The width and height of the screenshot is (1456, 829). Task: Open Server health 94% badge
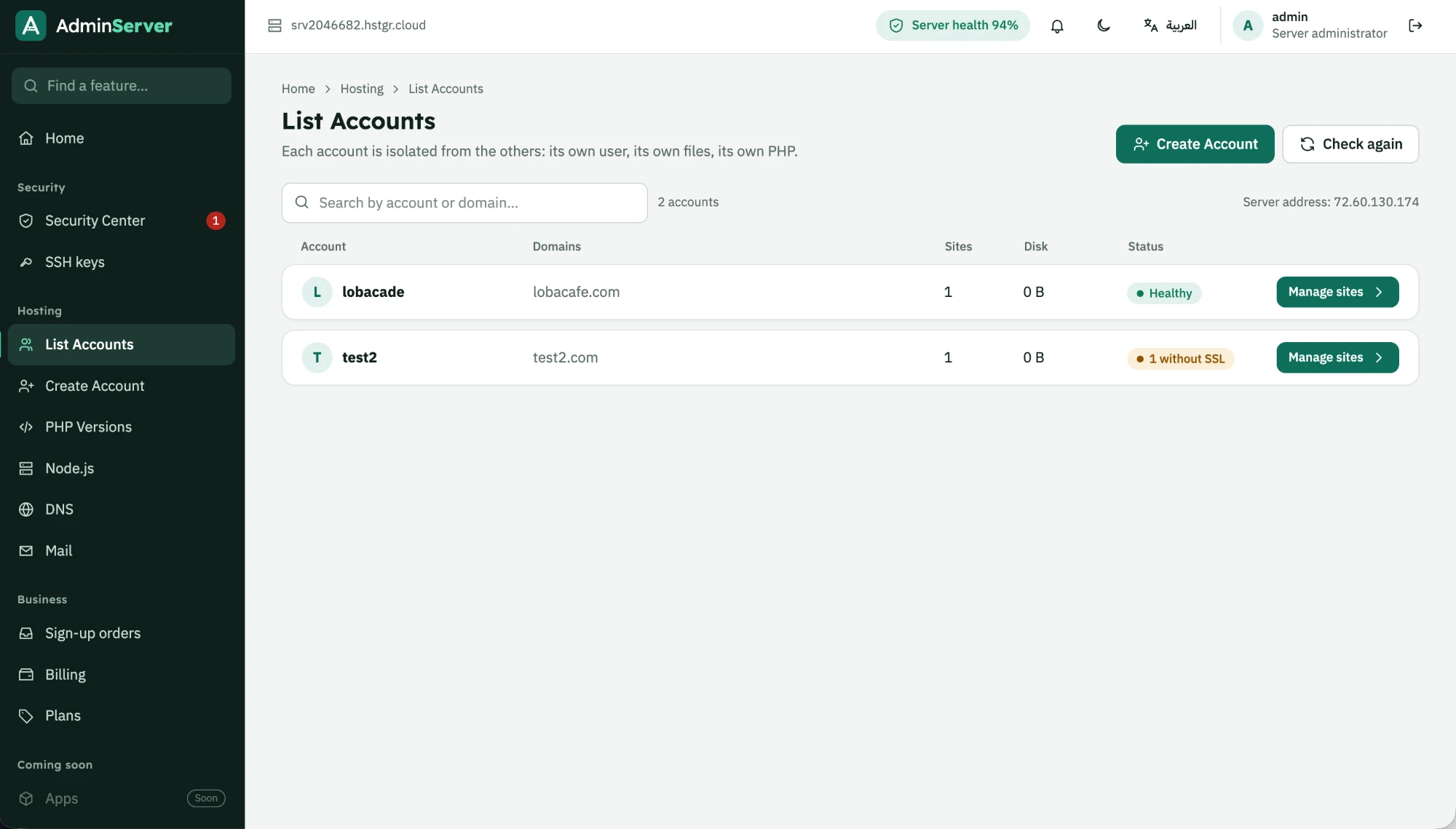[x=953, y=25]
